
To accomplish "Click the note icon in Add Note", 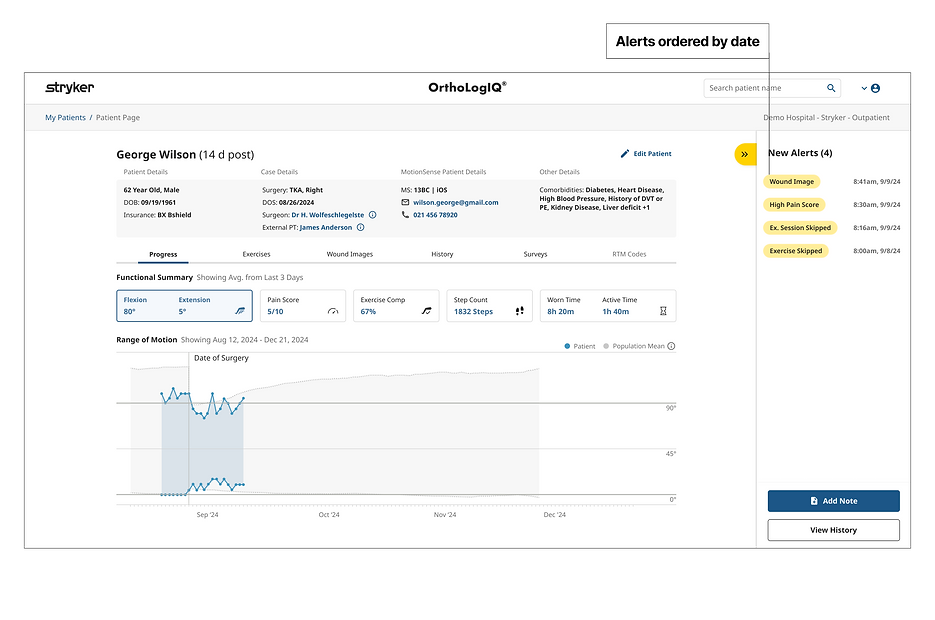I will pos(814,501).
